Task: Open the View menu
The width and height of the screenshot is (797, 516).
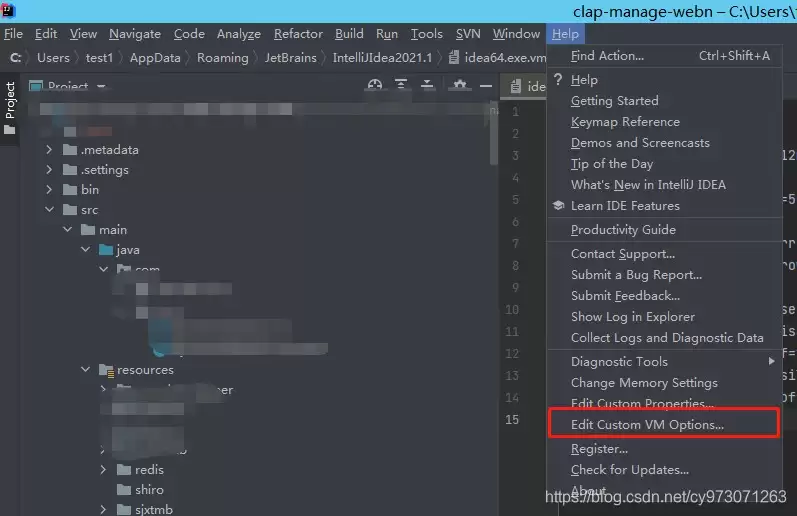Action: pyautogui.click(x=83, y=34)
